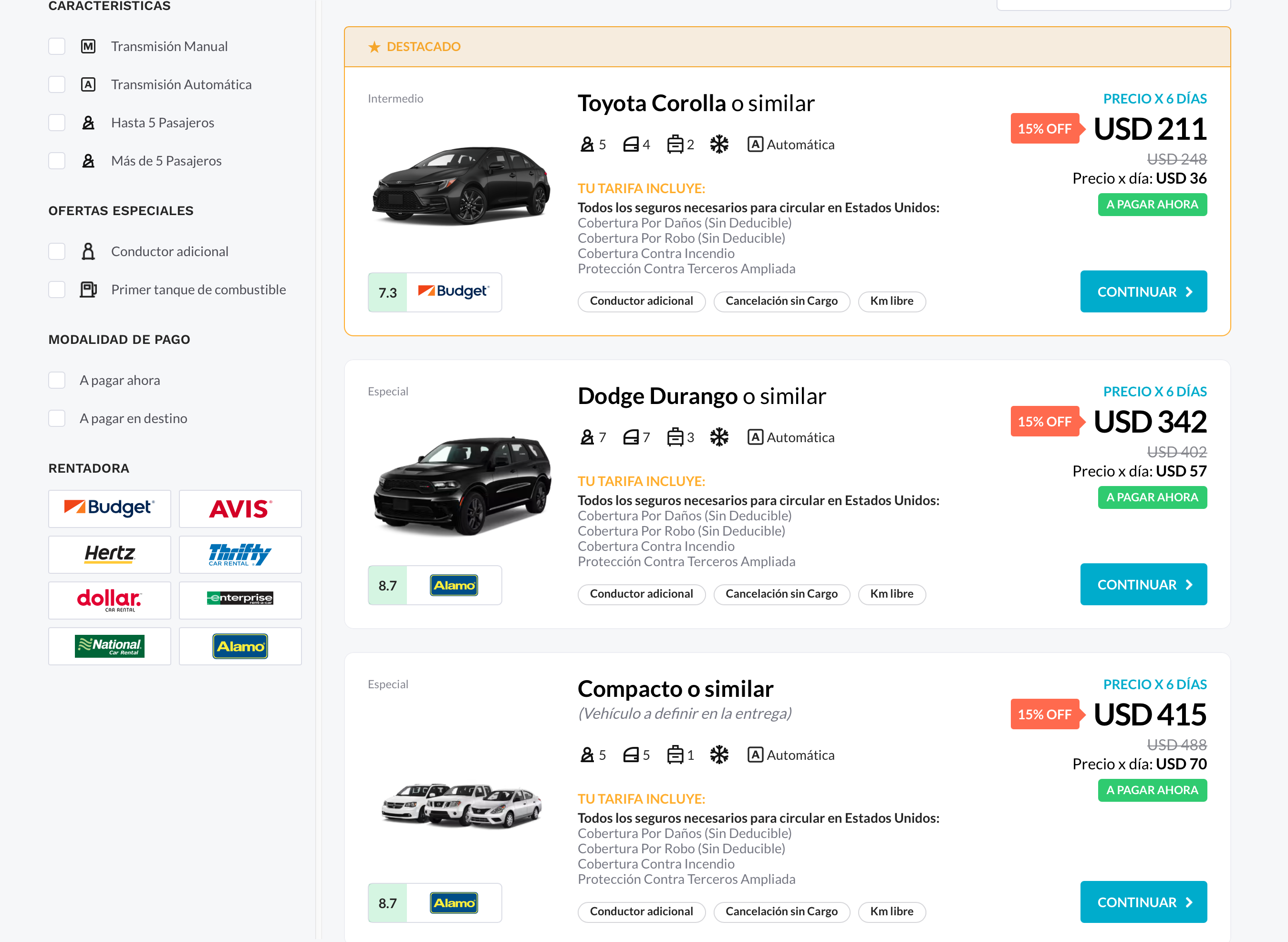The image size is (1288, 942).
Task: Enable the Hasta 5 Pasajeros filter
Action: tap(57, 123)
